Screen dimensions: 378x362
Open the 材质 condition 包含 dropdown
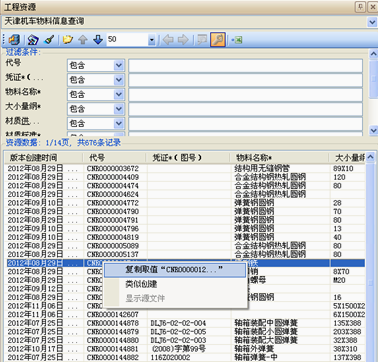(119, 123)
